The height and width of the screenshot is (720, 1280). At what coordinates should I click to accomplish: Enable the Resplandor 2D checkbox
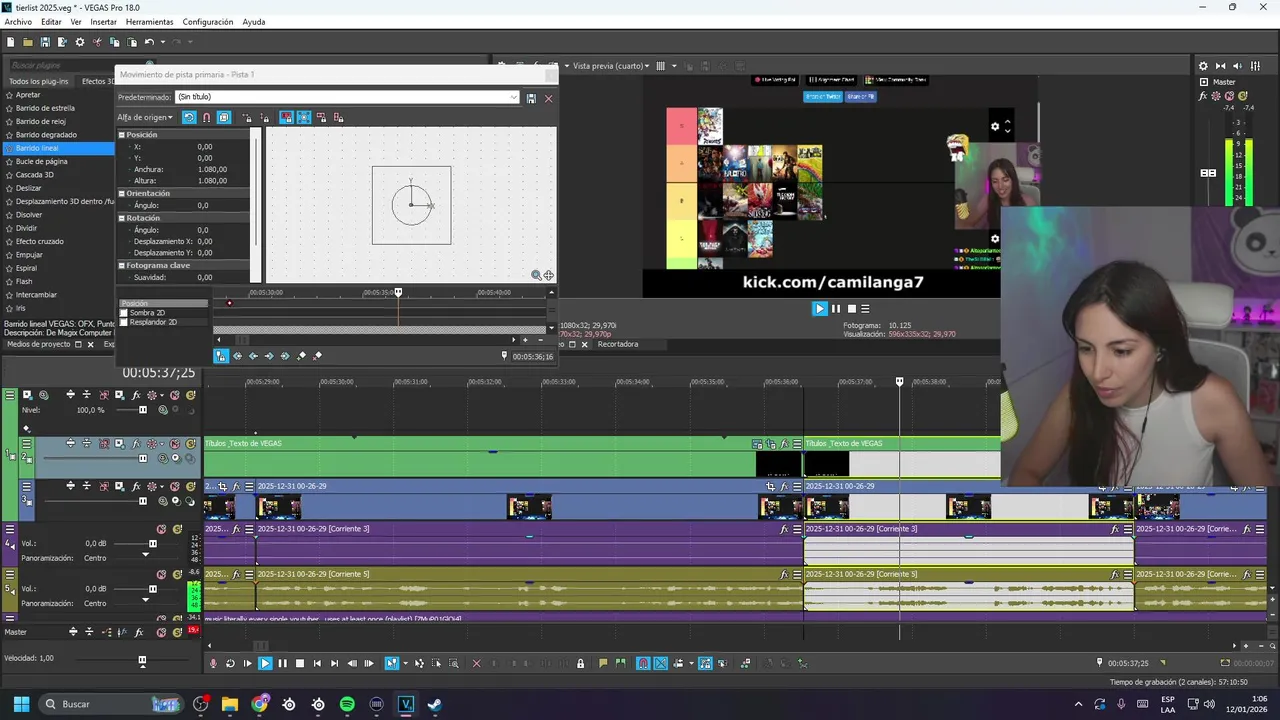pyautogui.click(x=124, y=322)
